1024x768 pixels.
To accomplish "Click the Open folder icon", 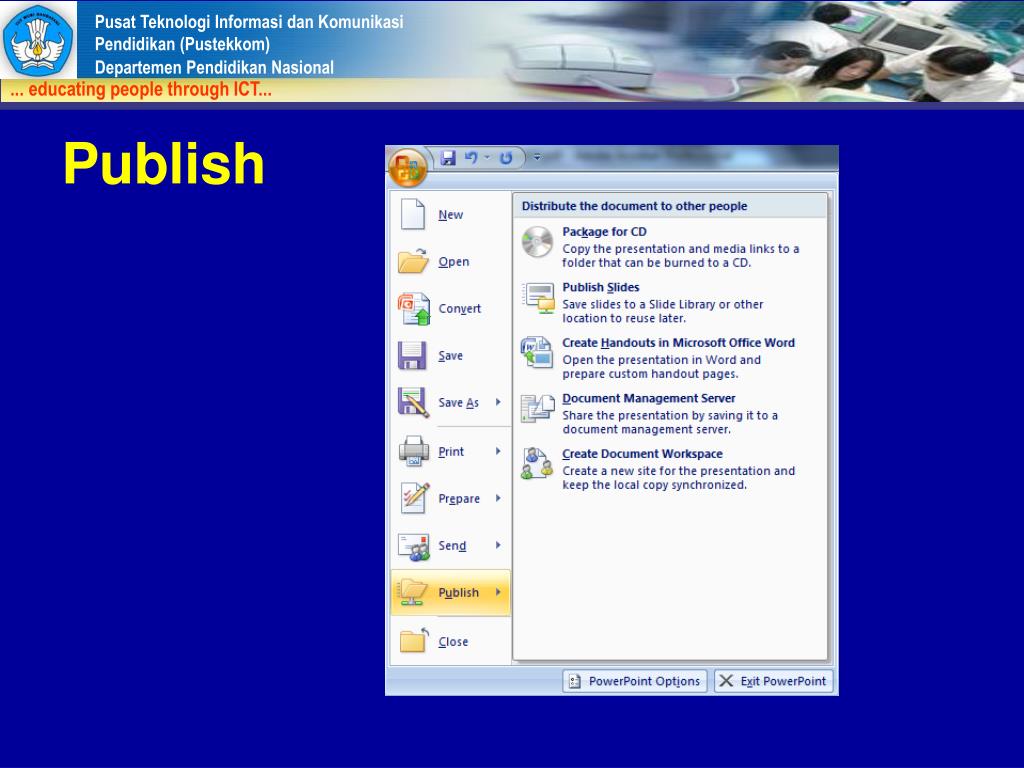I will click(x=413, y=261).
